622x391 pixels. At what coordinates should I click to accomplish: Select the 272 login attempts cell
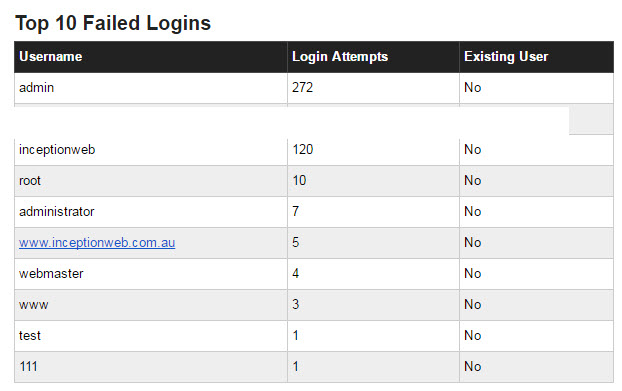373,88
